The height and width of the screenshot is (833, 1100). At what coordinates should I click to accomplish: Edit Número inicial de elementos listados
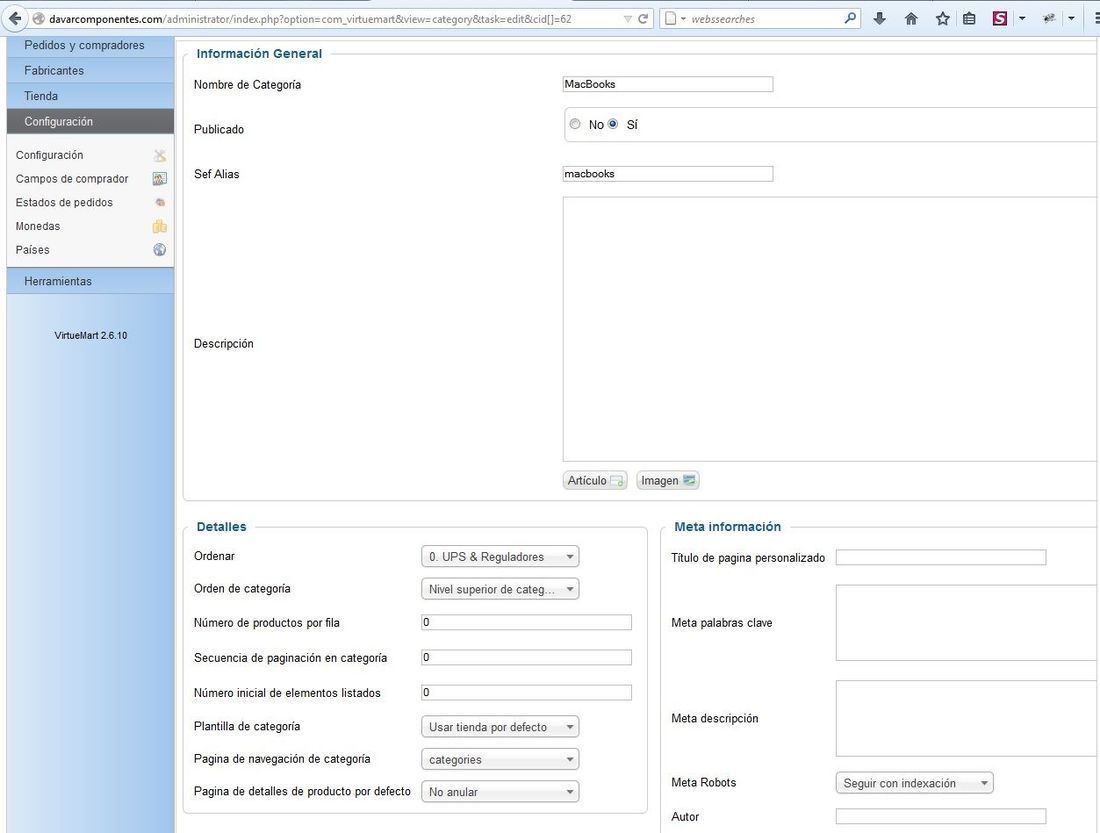pos(526,693)
